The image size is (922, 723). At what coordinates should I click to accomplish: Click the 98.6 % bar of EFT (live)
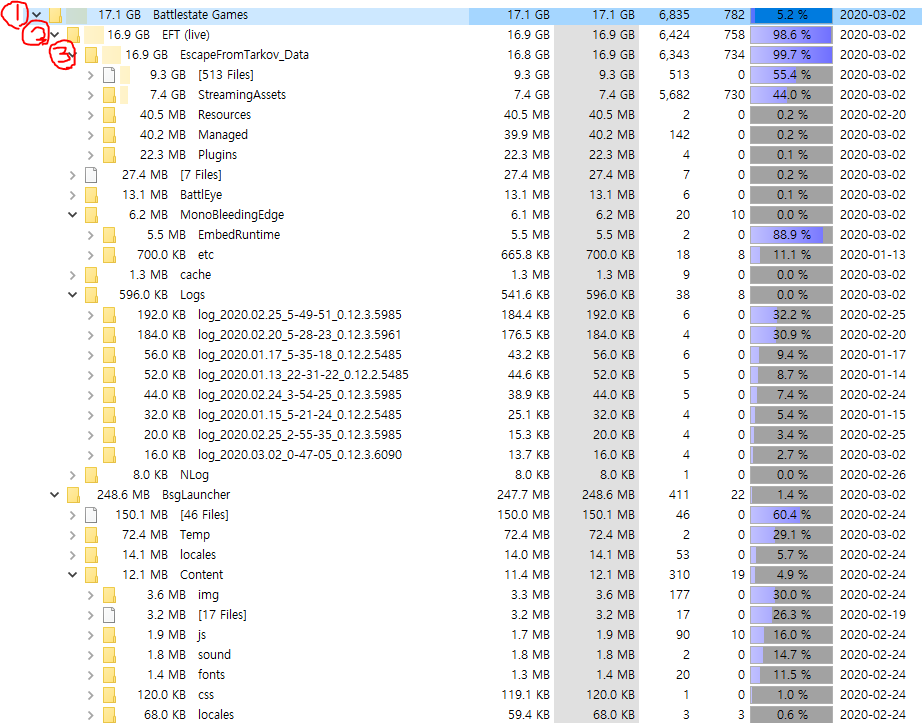(791, 35)
